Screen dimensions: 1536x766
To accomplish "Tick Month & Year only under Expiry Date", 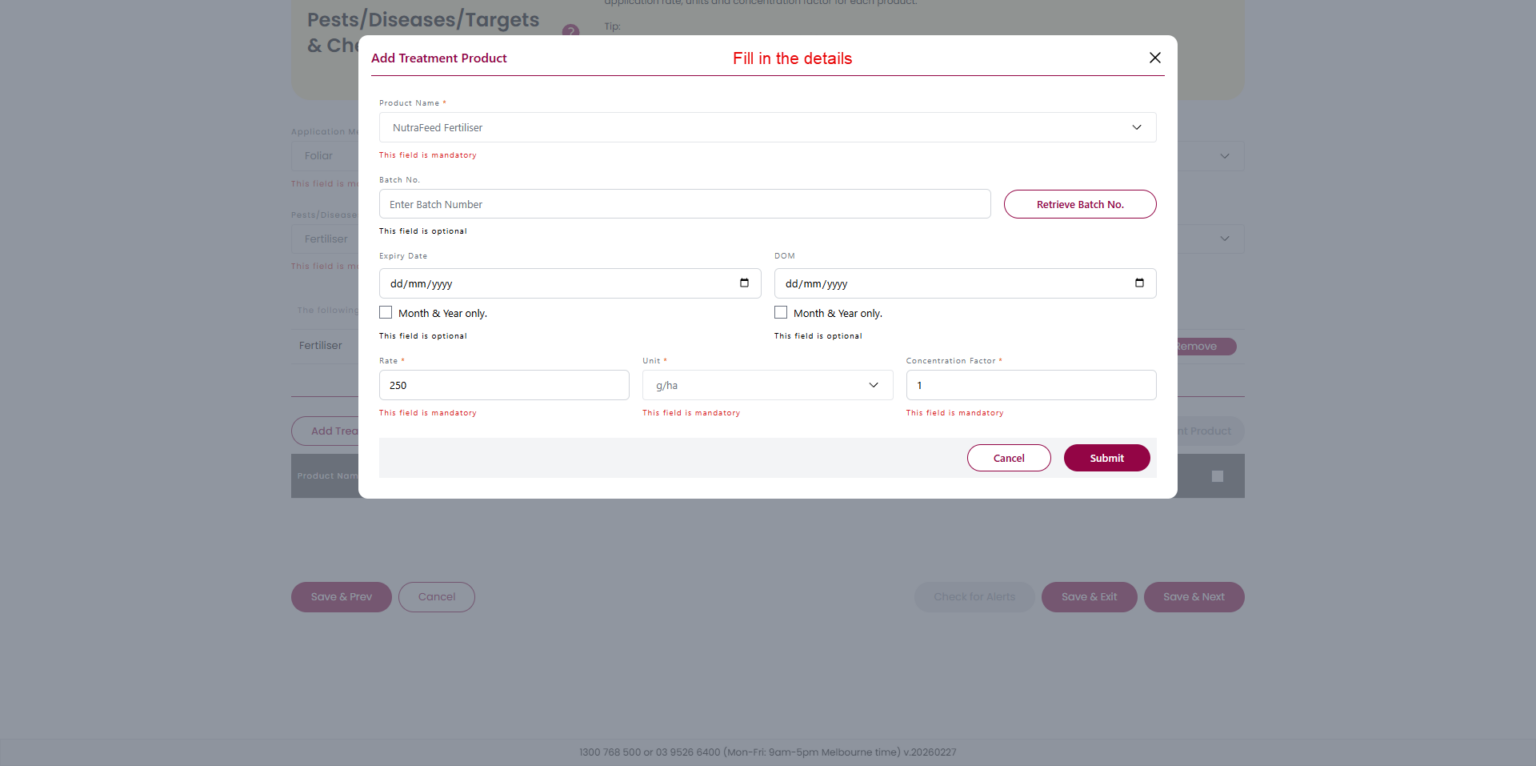I will (x=386, y=313).
